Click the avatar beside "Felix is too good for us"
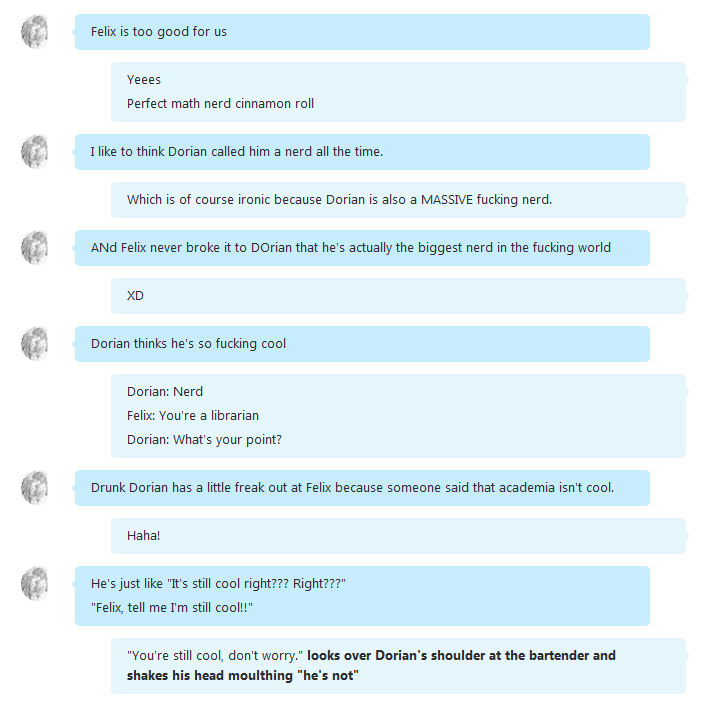The width and height of the screenshot is (706, 701). point(35,32)
